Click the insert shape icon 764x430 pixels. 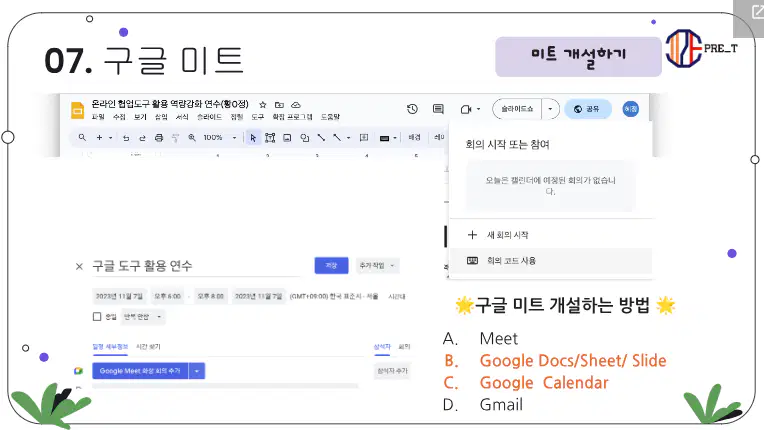(x=305, y=138)
